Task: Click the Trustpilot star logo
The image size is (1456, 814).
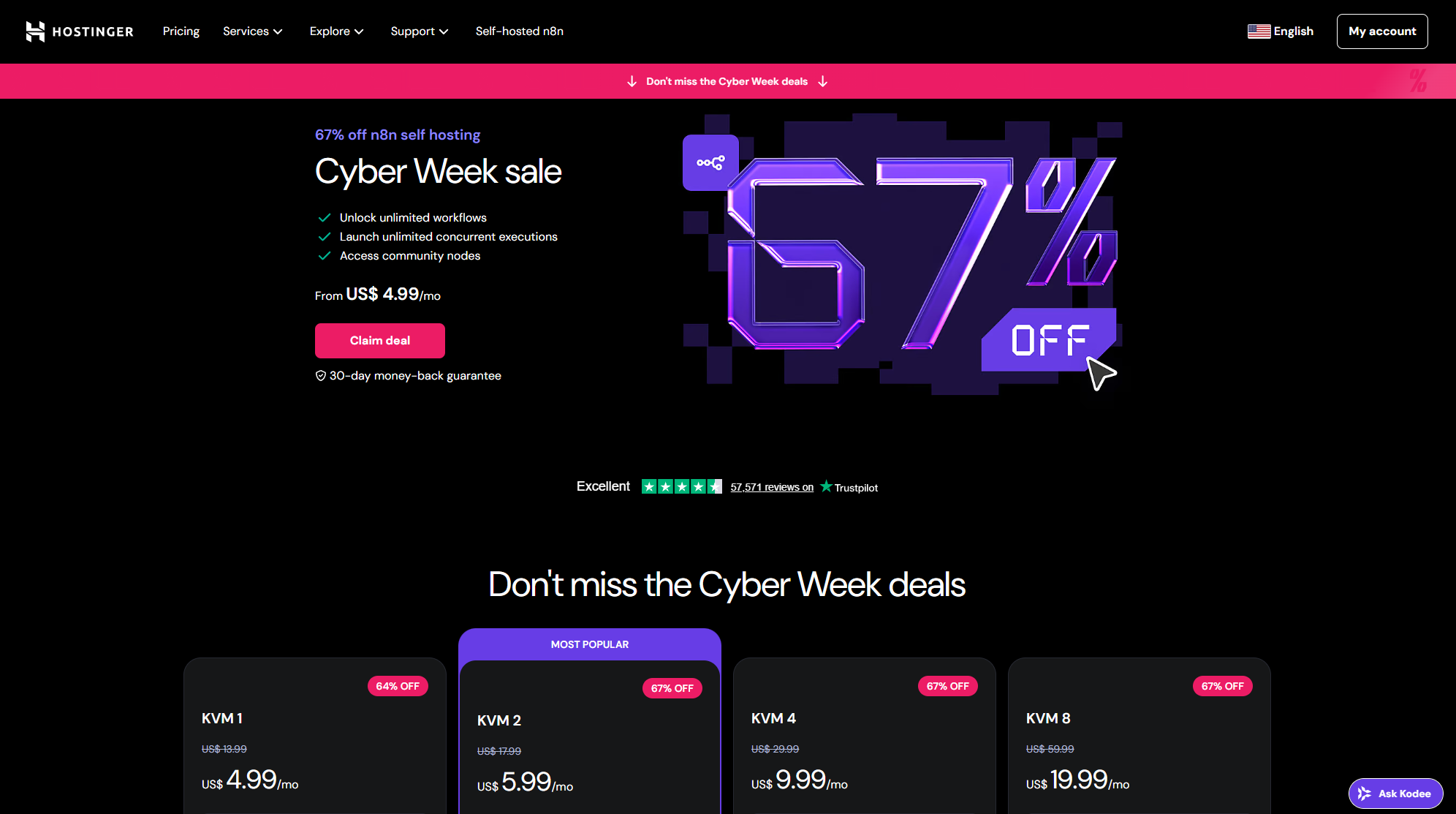Action: (826, 486)
